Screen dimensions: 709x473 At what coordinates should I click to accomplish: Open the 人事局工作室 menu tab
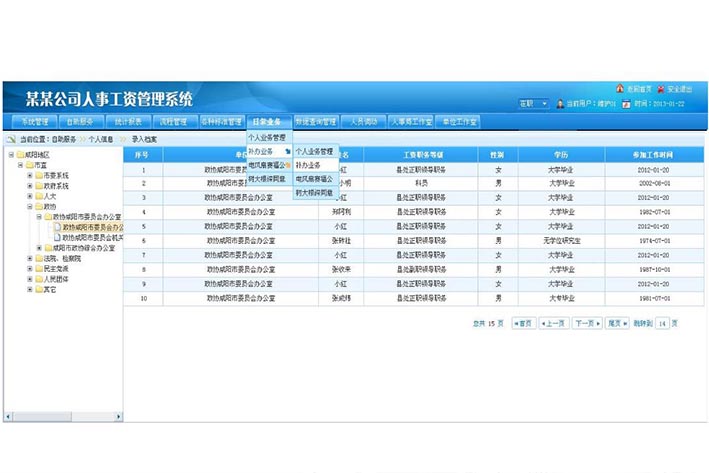[x=411, y=122]
